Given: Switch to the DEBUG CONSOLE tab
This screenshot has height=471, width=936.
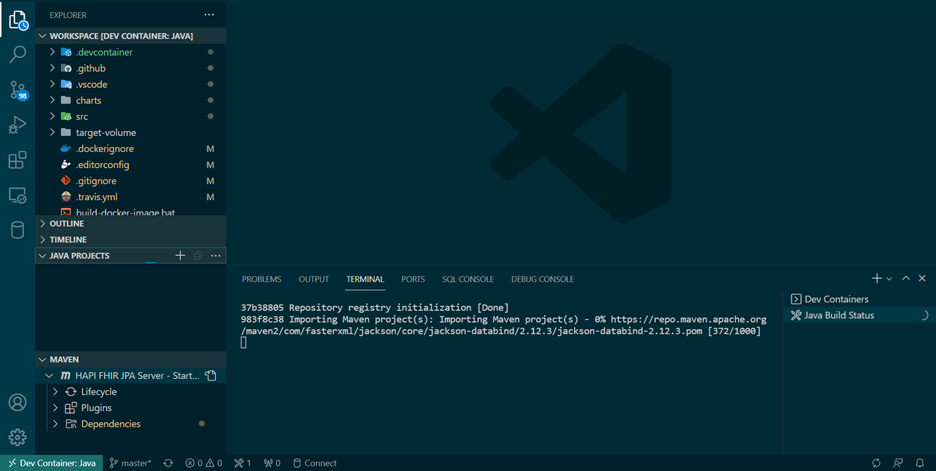Looking at the screenshot, I should [542, 279].
